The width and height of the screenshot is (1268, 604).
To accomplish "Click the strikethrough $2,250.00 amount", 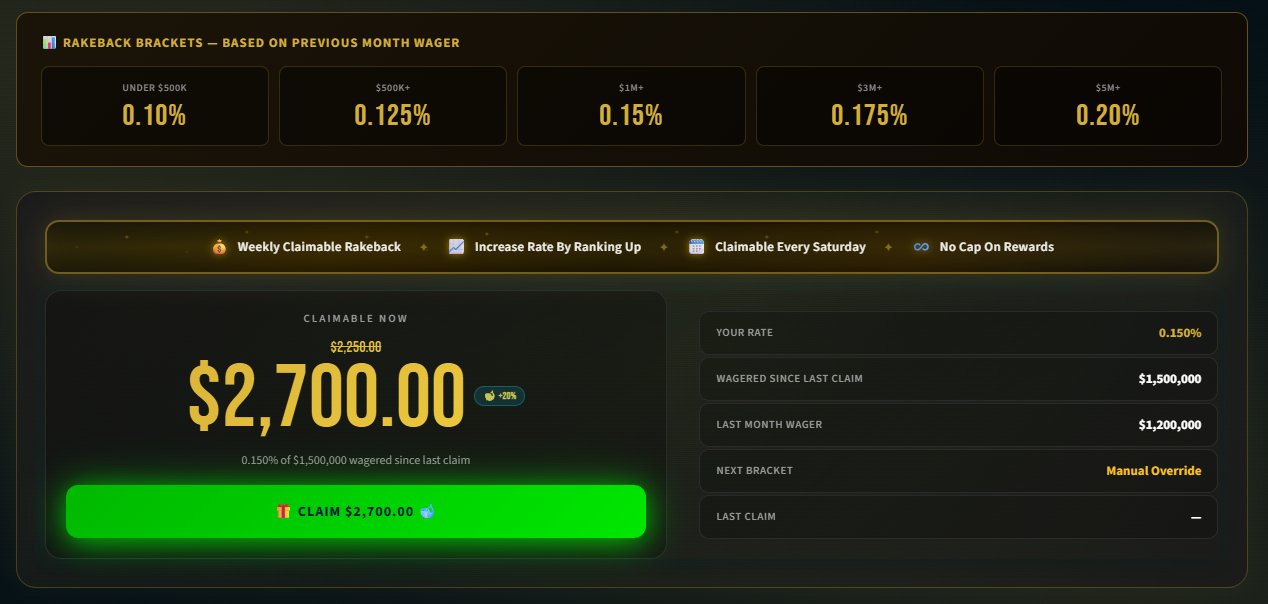I will coord(355,345).
